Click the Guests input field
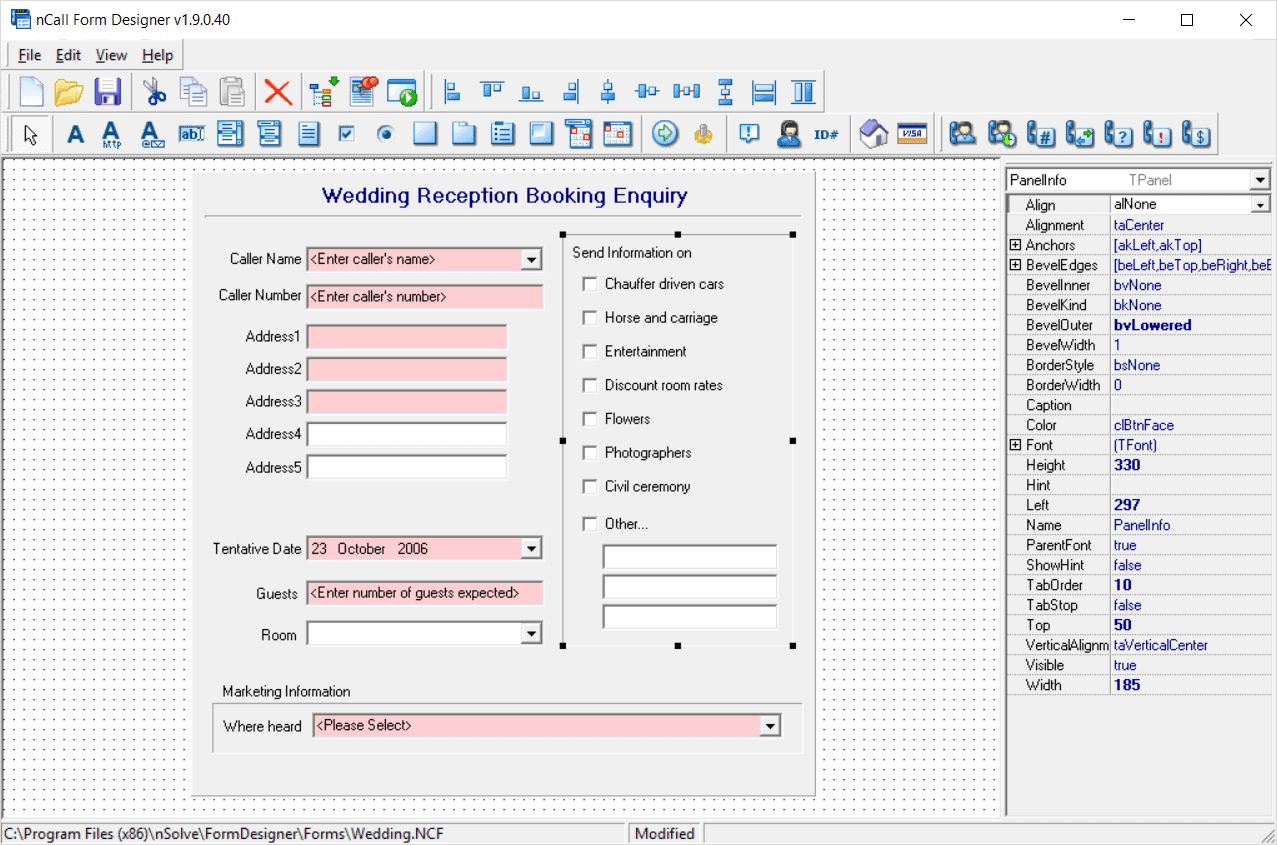The height and width of the screenshot is (845, 1277). [x=425, y=593]
